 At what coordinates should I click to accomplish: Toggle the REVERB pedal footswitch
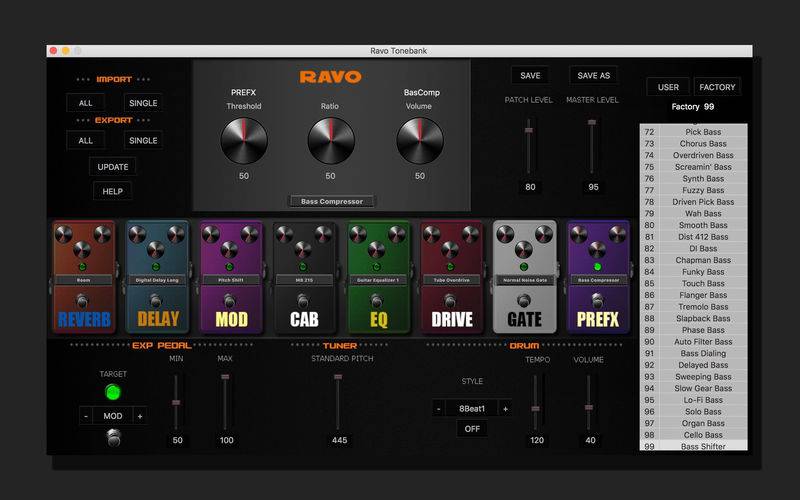tap(82, 301)
